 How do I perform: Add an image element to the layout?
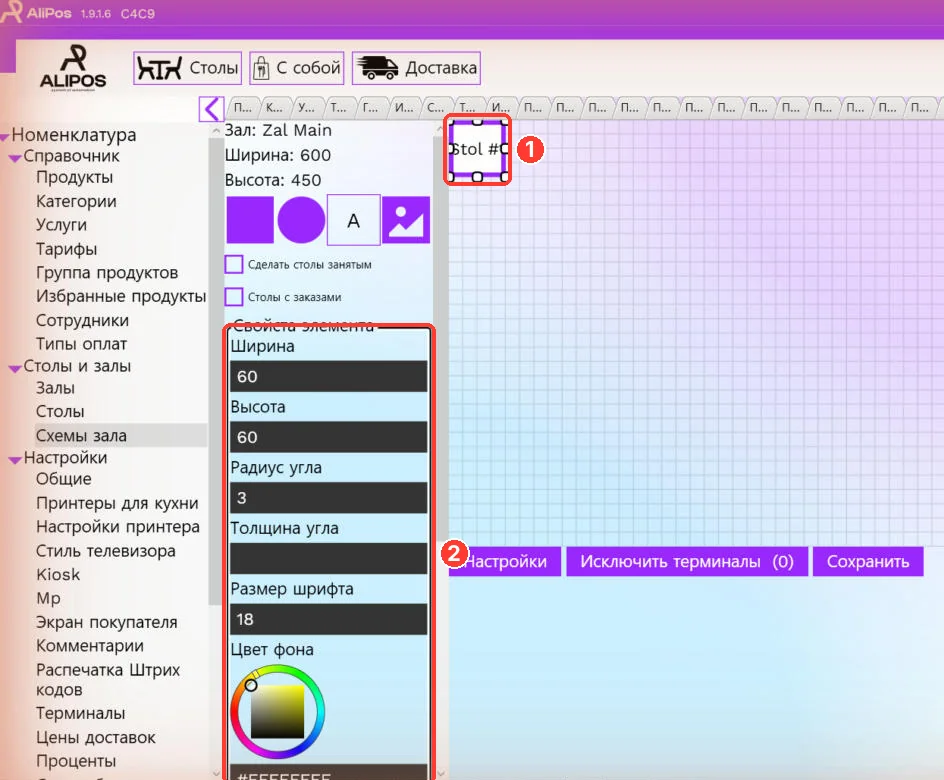point(406,220)
